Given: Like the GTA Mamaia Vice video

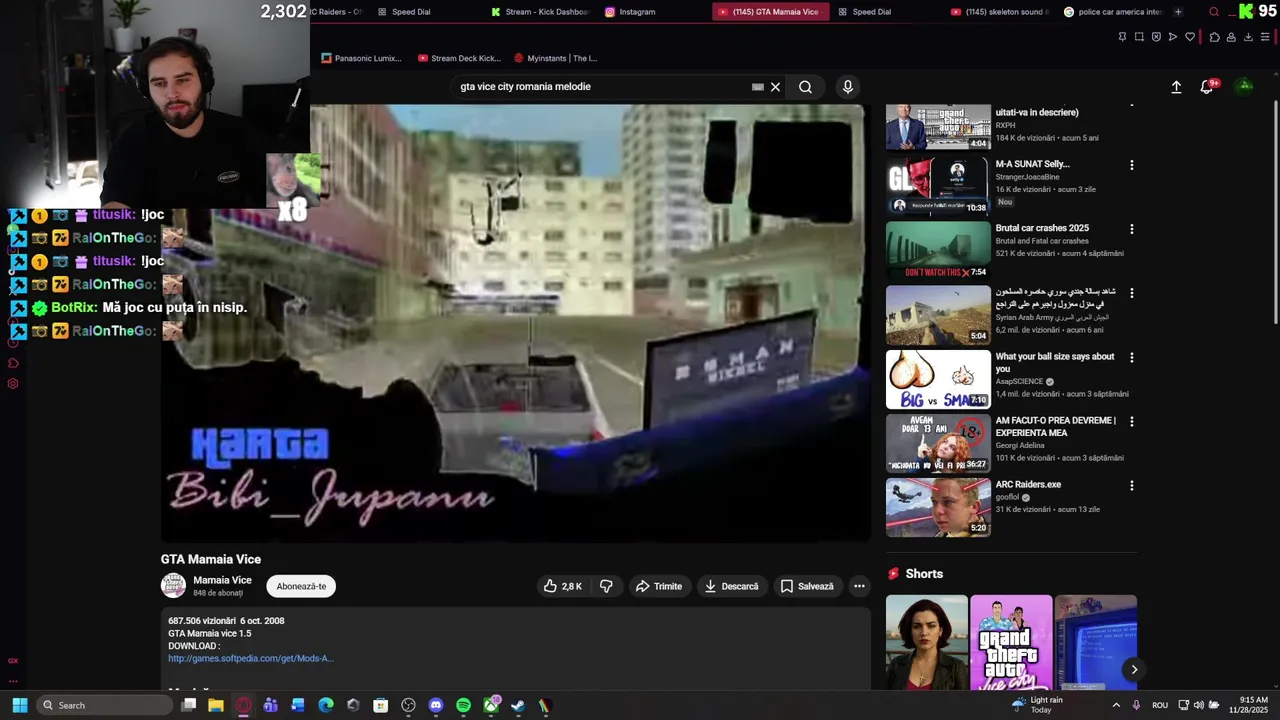Looking at the screenshot, I should pos(562,586).
